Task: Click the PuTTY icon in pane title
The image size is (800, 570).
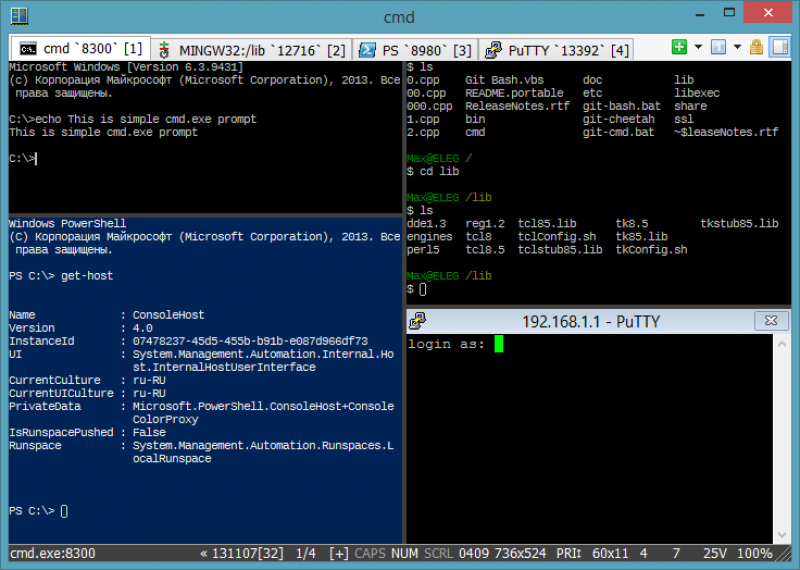Action: coord(417,321)
